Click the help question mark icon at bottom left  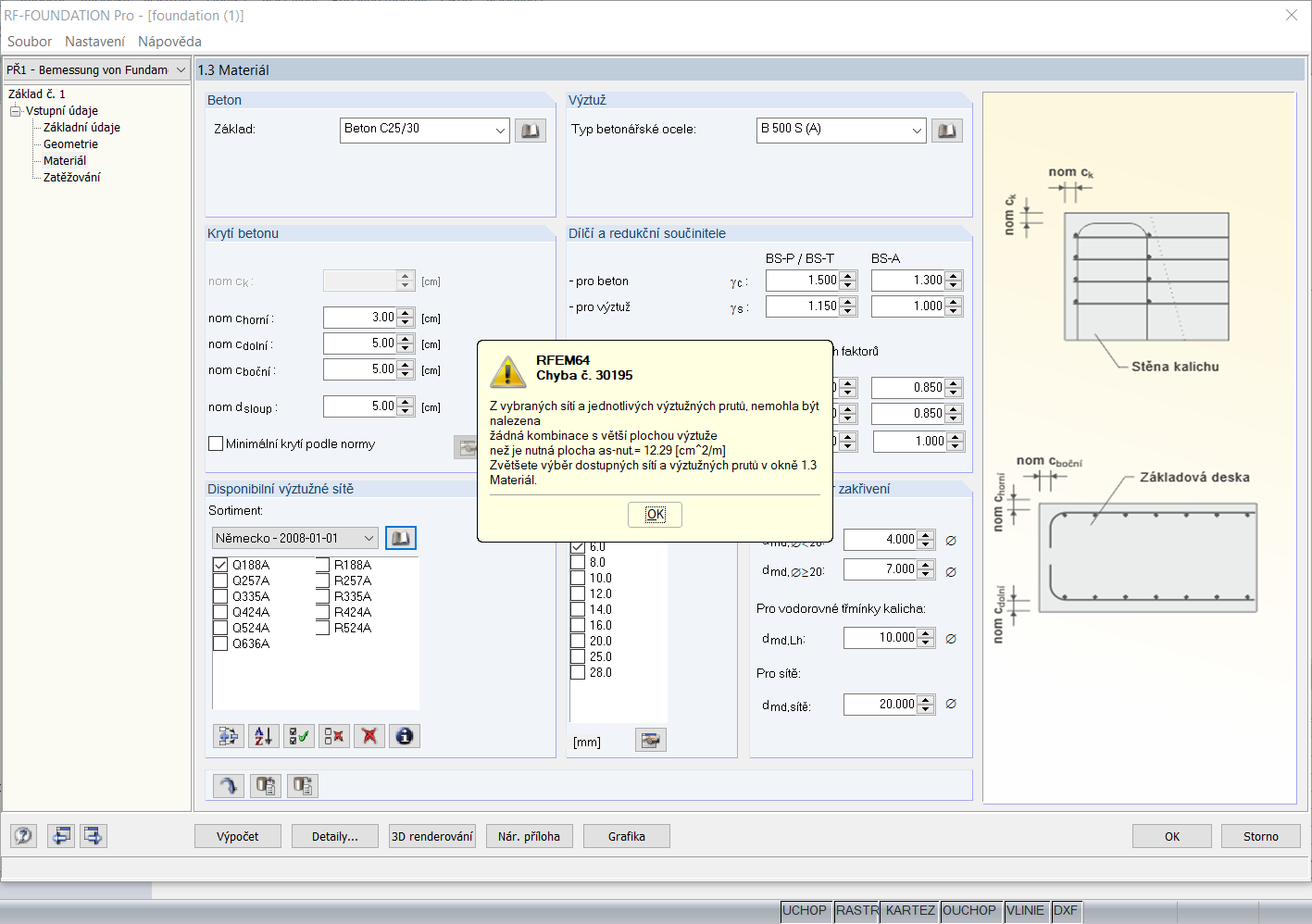(x=23, y=836)
